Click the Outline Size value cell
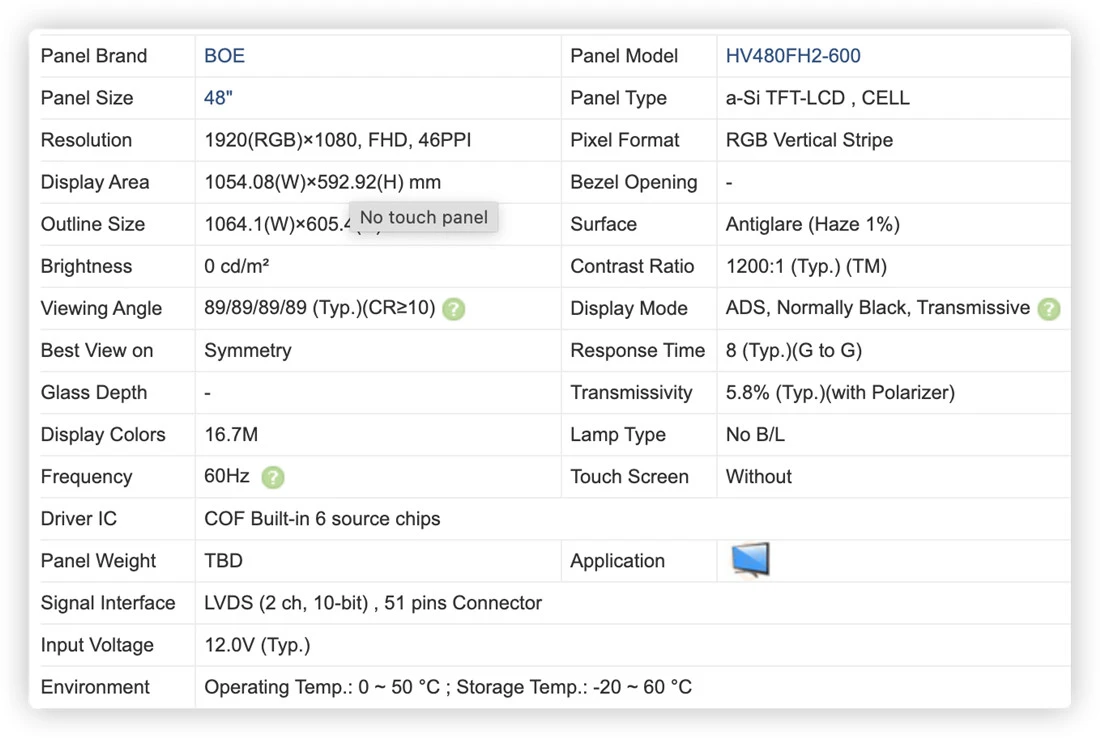 tap(378, 224)
